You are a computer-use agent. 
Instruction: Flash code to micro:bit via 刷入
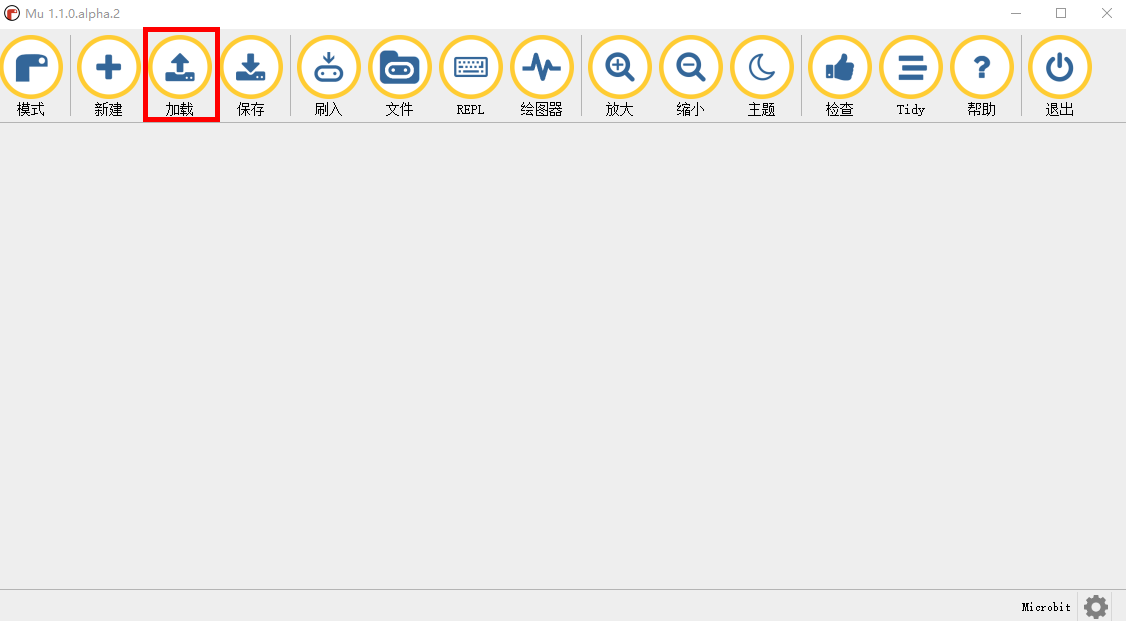tap(328, 75)
